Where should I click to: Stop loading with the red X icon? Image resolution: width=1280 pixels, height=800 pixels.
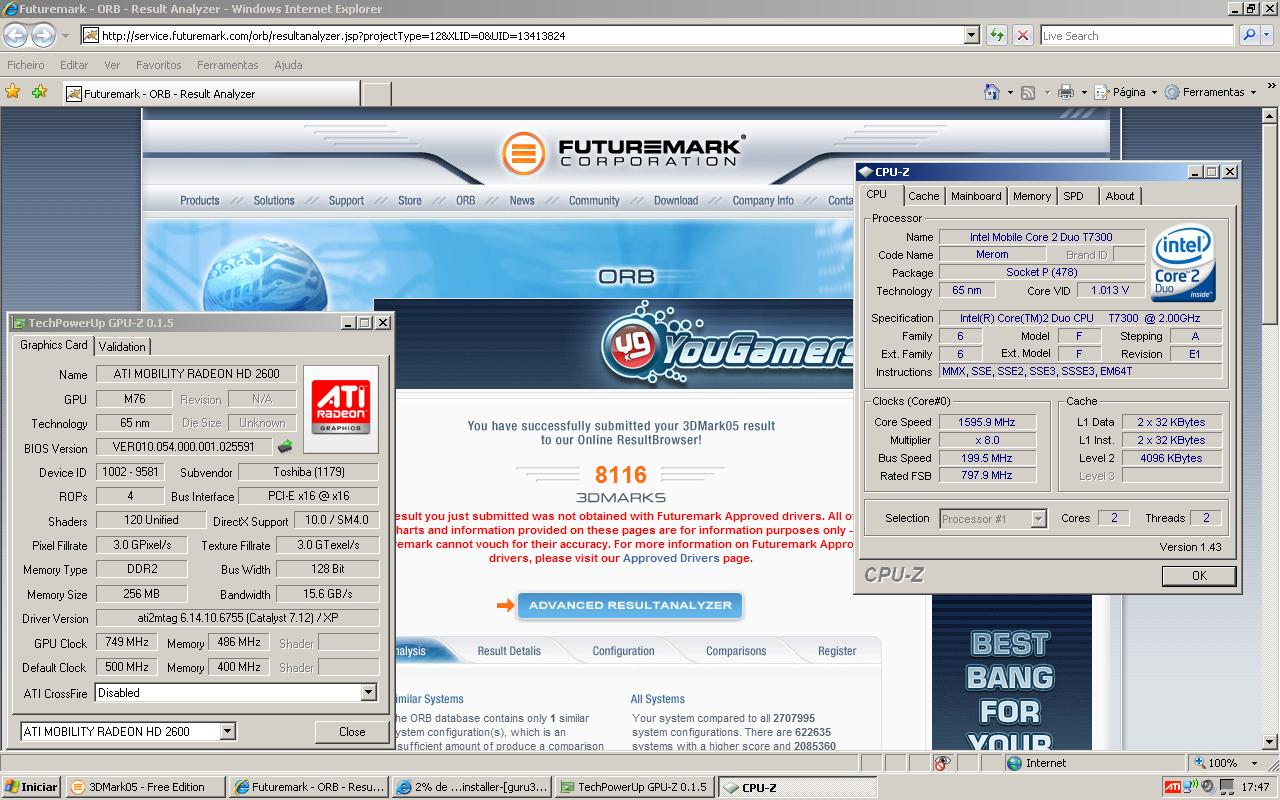tap(1022, 35)
